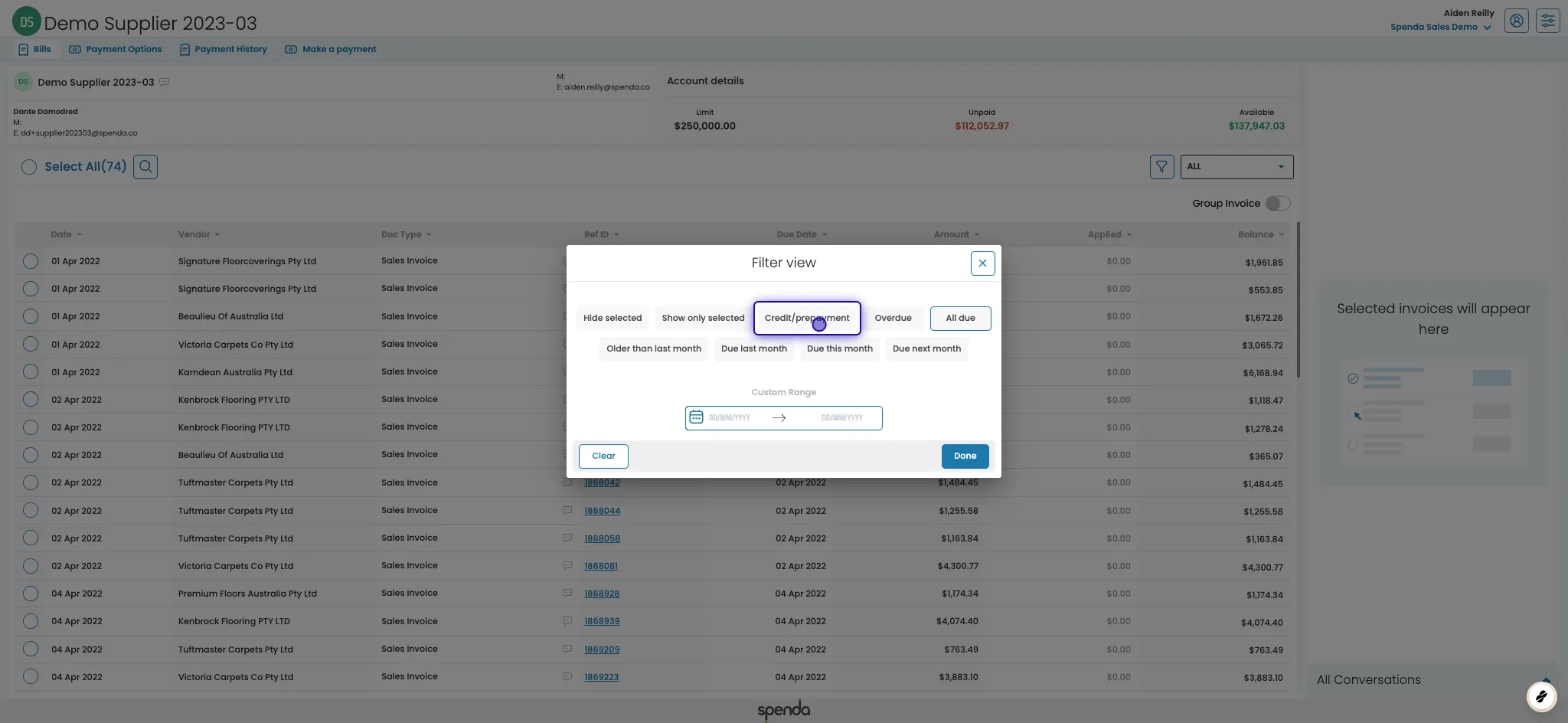The width and height of the screenshot is (1568, 723).
Task: Select the Beaulieu Of Australia 01 Apr row circle
Action: tap(31, 316)
